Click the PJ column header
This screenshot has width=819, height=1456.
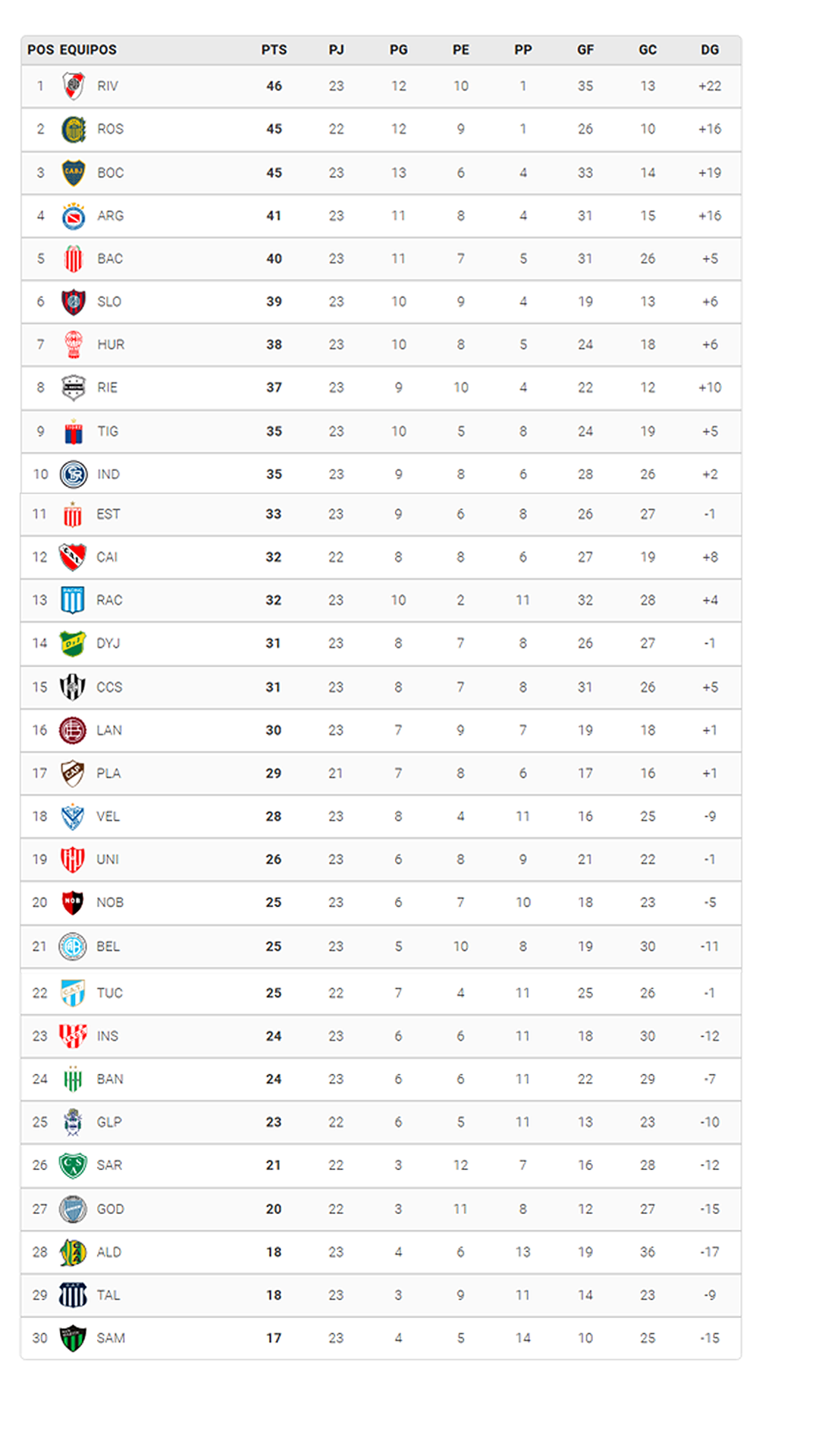[336, 49]
